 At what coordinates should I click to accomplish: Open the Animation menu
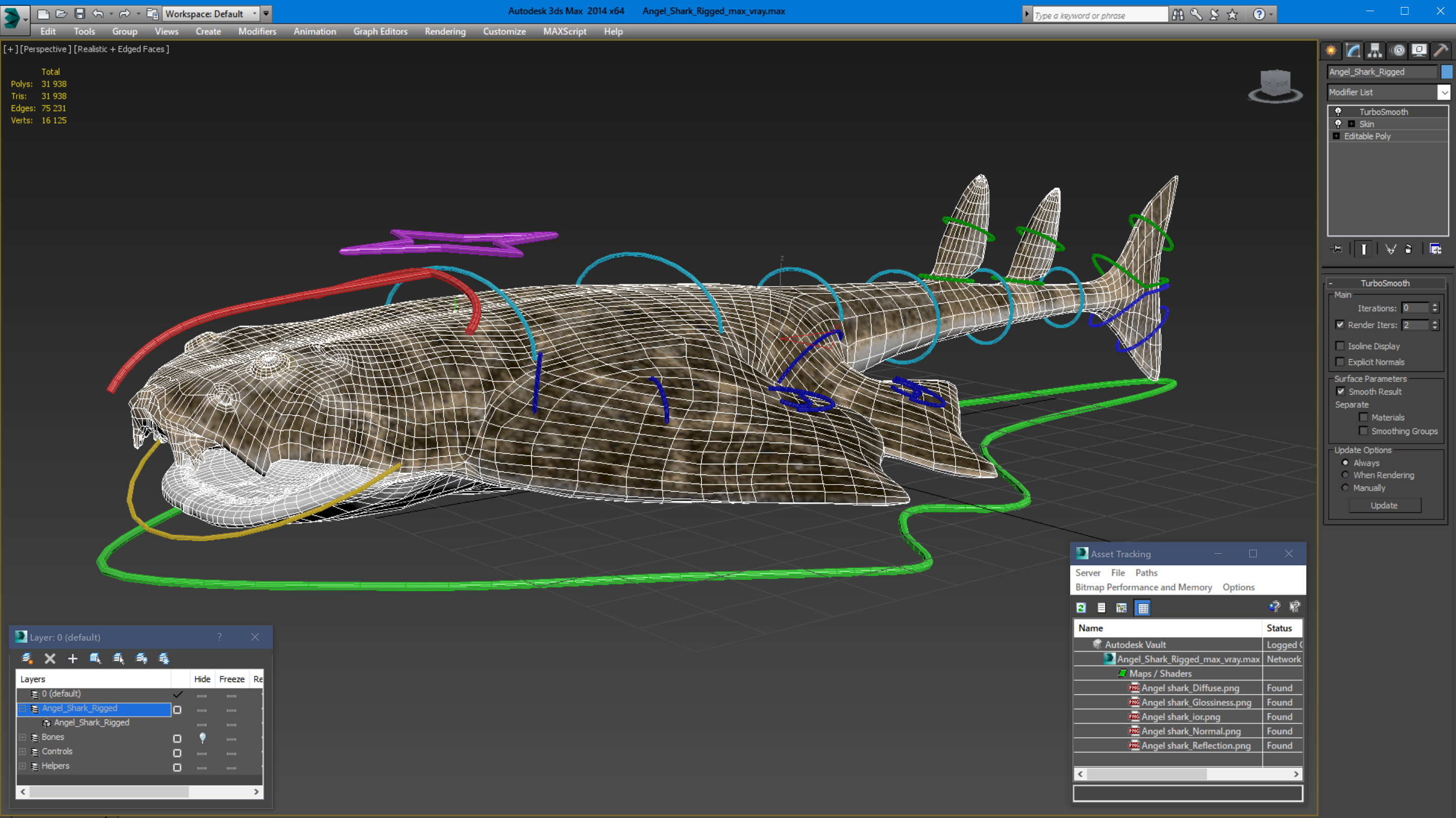click(315, 32)
